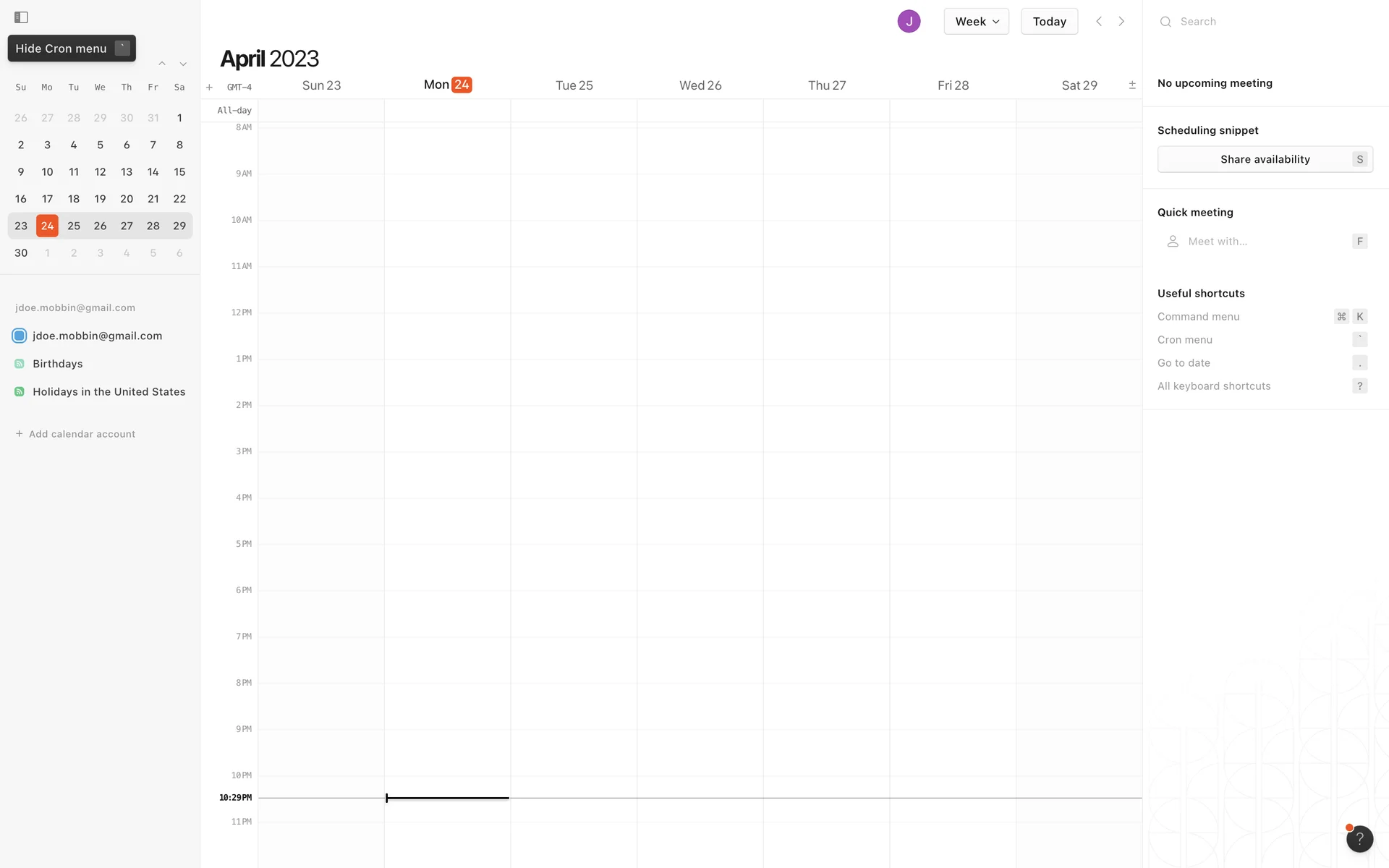Click the plus icon beside GMT-4
This screenshot has height=868, width=1389.
209,88
